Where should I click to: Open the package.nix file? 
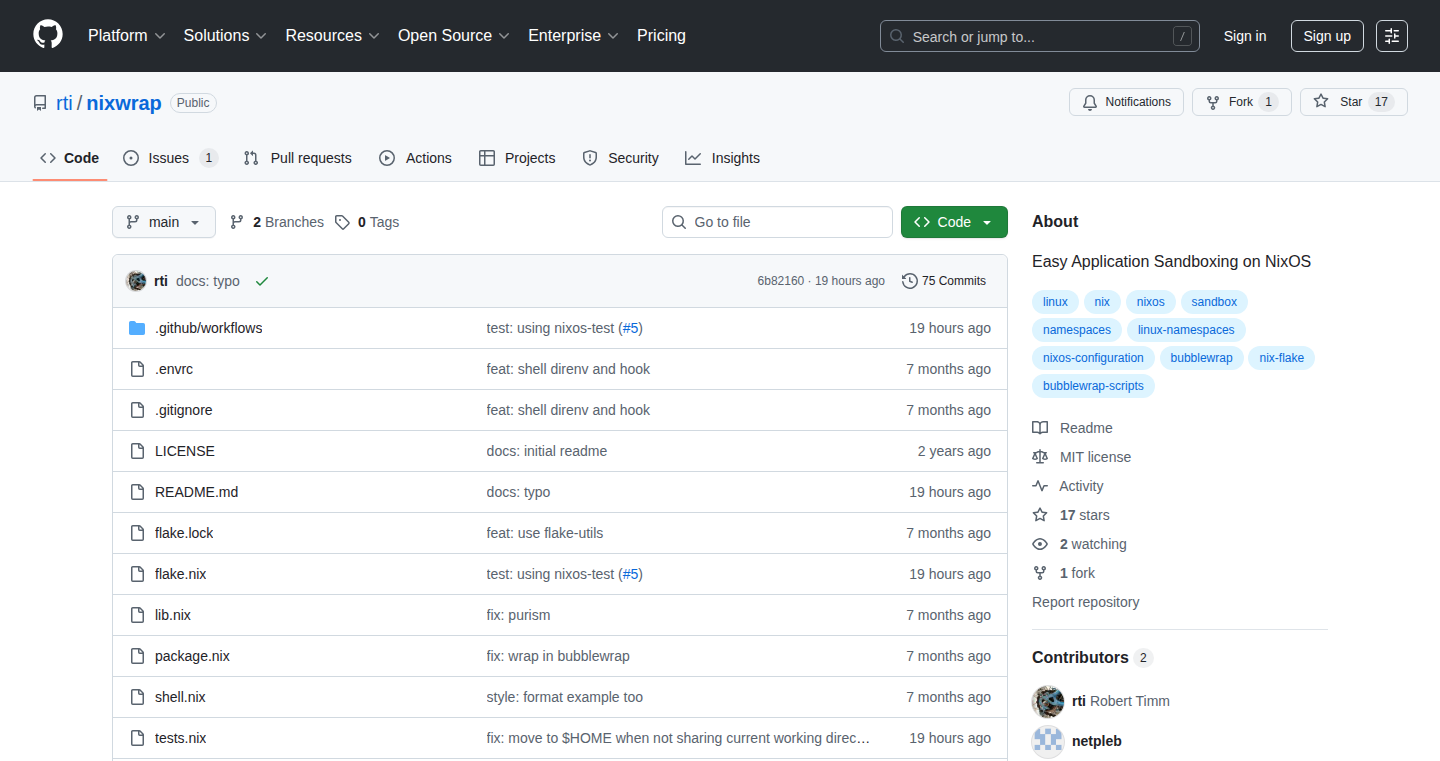point(192,656)
